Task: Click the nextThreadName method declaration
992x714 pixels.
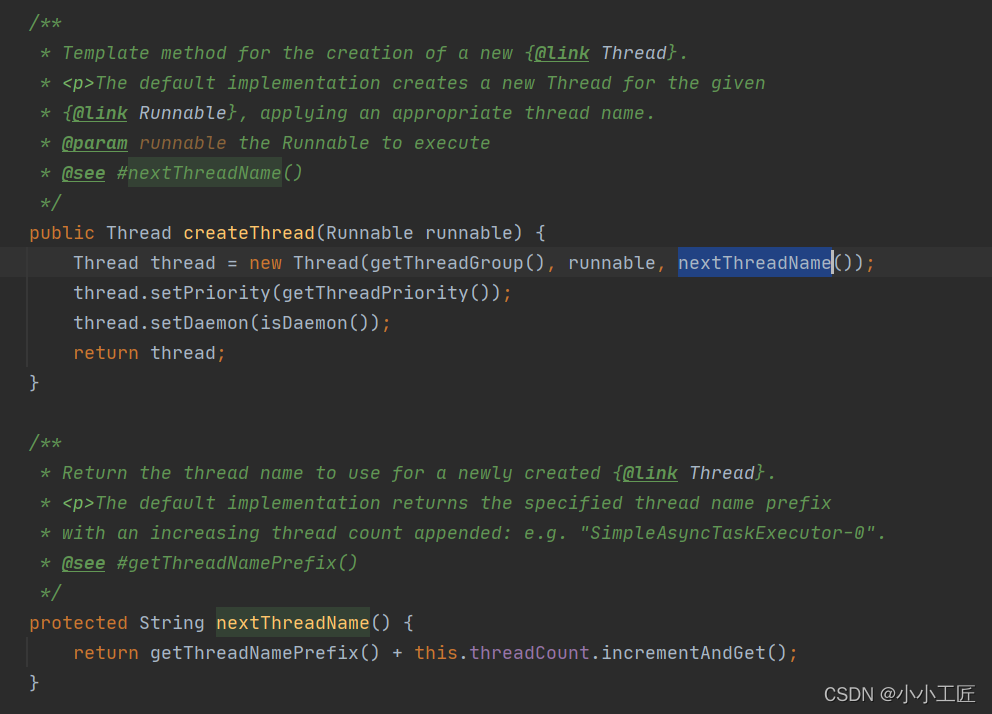Action: click(292, 623)
